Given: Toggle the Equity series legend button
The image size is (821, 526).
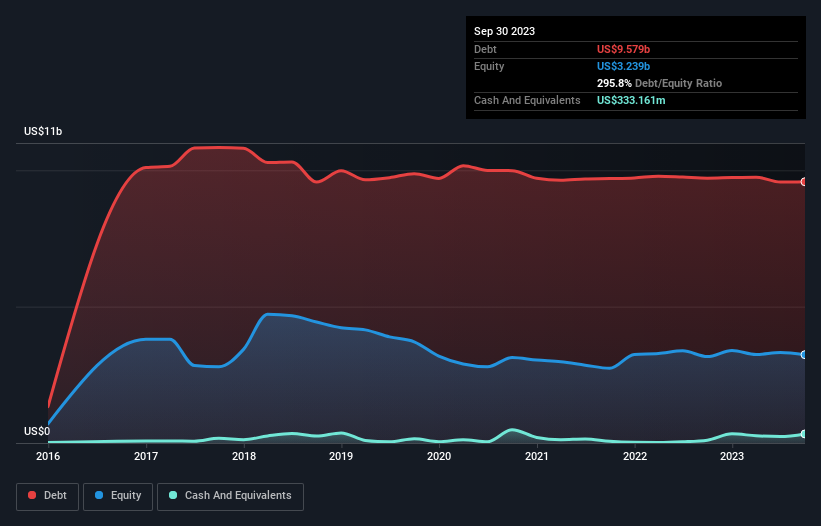Looking at the screenshot, I should click(118, 496).
